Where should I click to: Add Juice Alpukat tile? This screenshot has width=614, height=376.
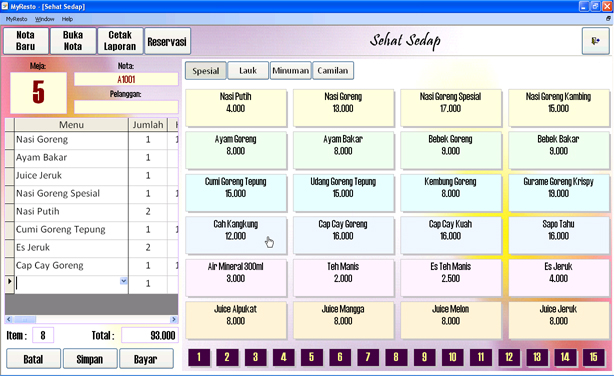(236, 320)
